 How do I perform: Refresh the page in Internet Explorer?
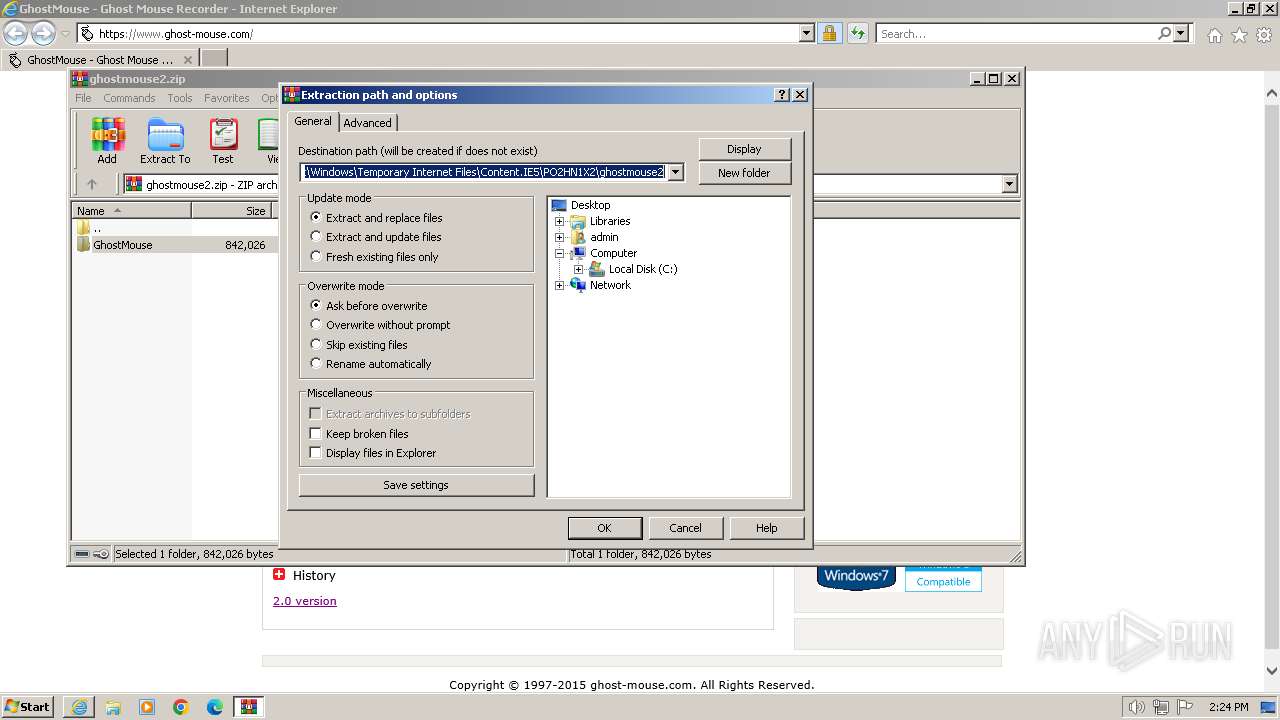(857, 33)
